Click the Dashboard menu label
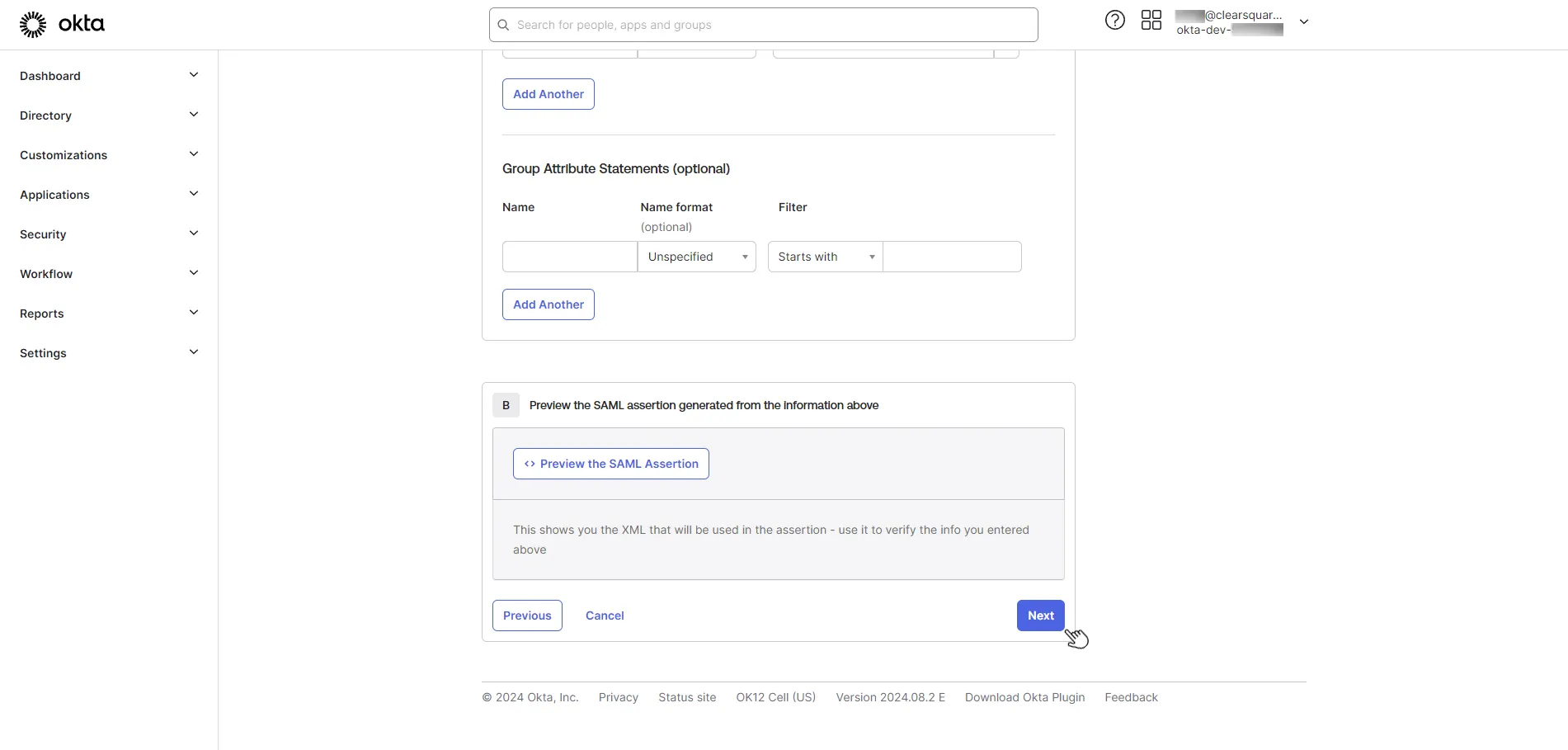The height and width of the screenshot is (750, 1568). (x=50, y=76)
